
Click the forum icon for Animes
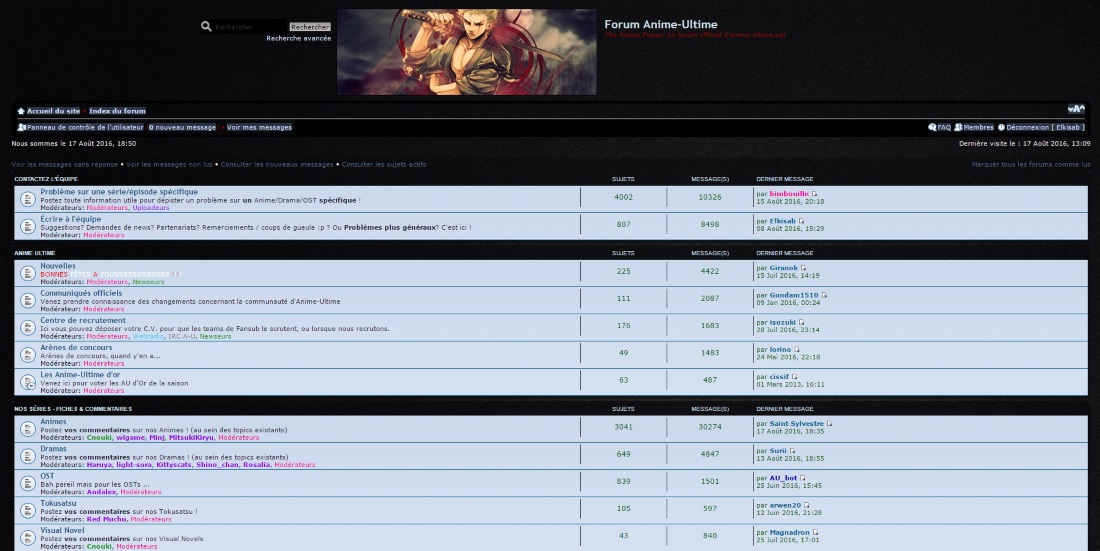coord(27,429)
